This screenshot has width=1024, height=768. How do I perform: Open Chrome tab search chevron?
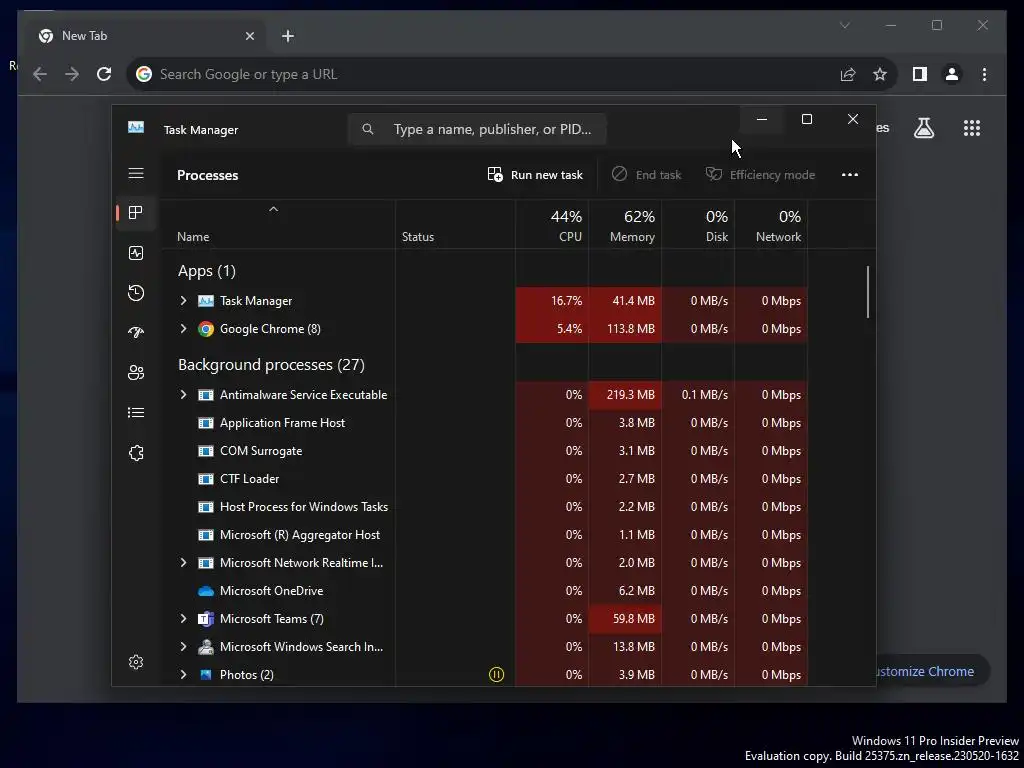point(844,25)
